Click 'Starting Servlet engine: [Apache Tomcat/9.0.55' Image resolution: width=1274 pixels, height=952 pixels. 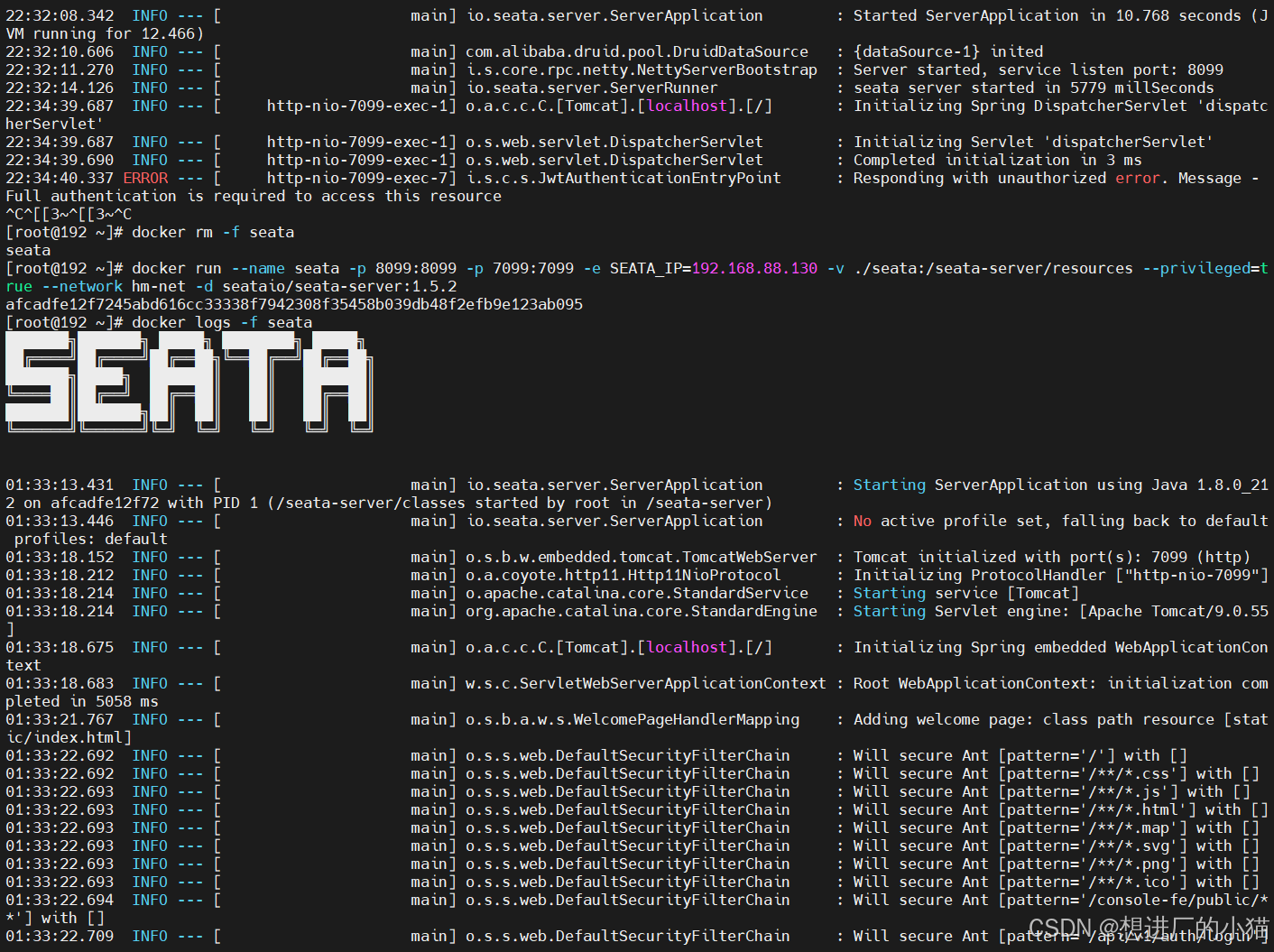click(1061, 611)
